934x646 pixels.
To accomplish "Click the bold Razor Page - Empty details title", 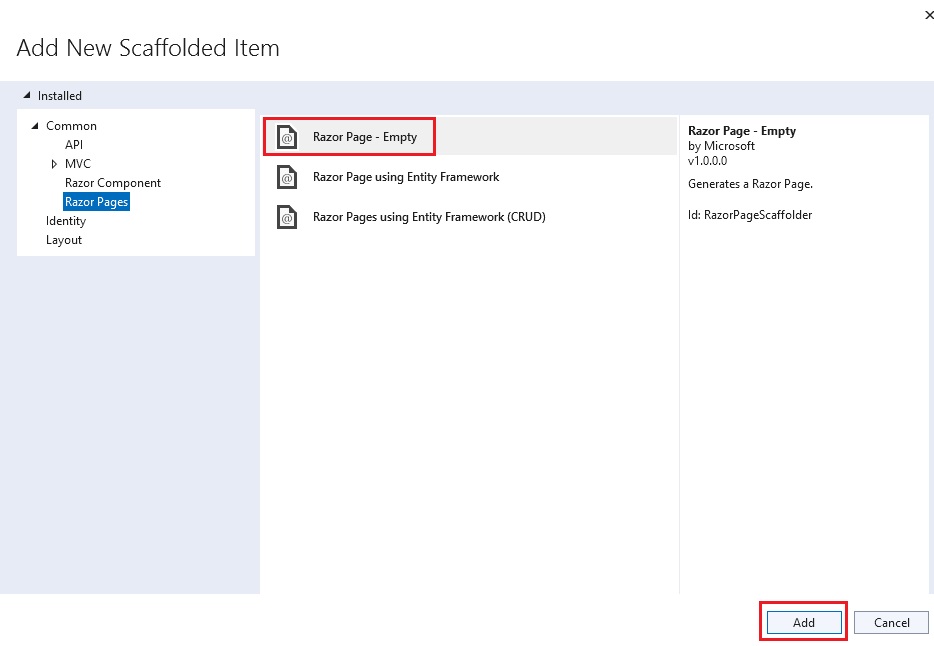I will pyautogui.click(x=742, y=131).
